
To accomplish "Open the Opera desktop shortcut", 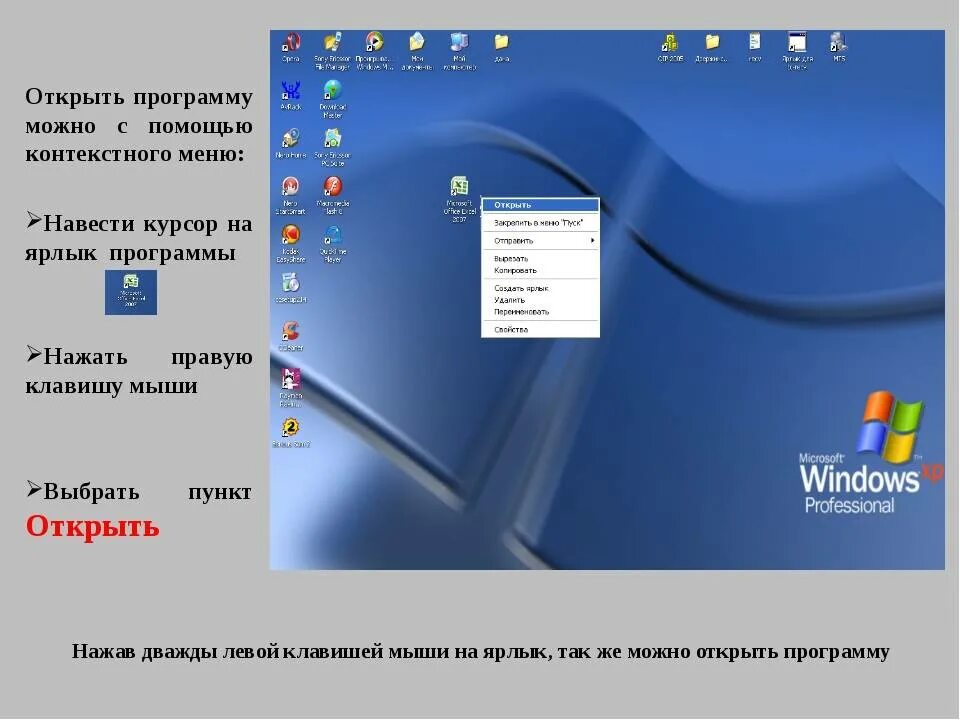I will click(x=291, y=48).
